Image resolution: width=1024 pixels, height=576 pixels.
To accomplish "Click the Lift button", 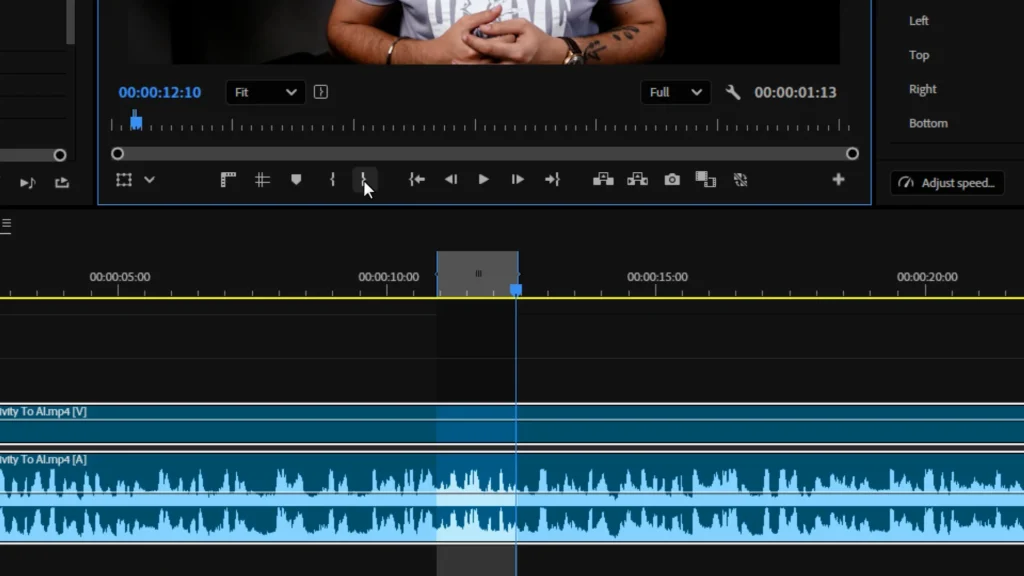I will (x=603, y=180).
